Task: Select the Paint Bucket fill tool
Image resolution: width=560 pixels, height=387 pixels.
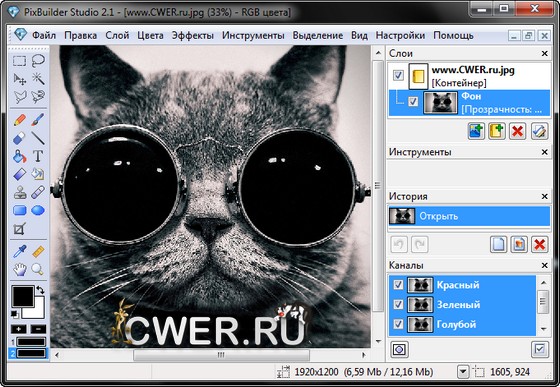Action: coord(19,156)
